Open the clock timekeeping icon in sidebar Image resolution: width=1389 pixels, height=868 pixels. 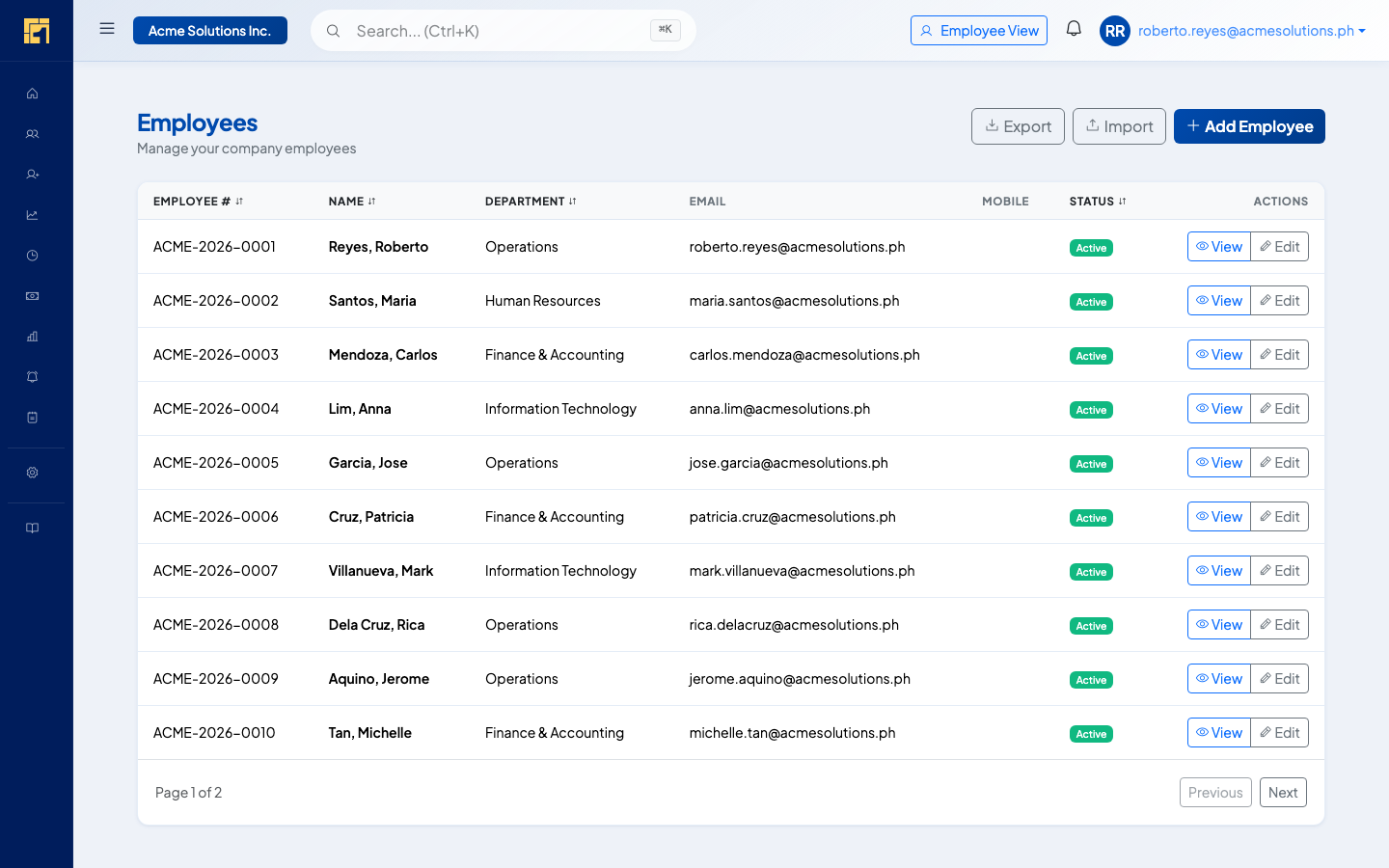tap(33, 256)
